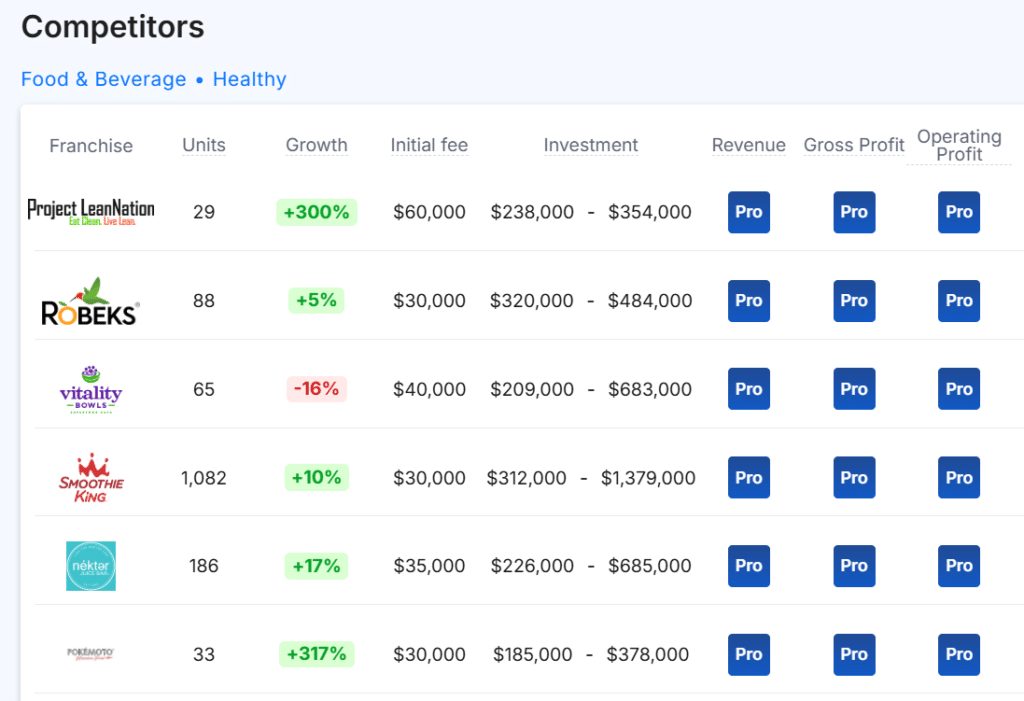The width and height of the screenshot is (1024, 701).
Task: Click the Food & Beverage category link
Action: click(x=104, y=79)
